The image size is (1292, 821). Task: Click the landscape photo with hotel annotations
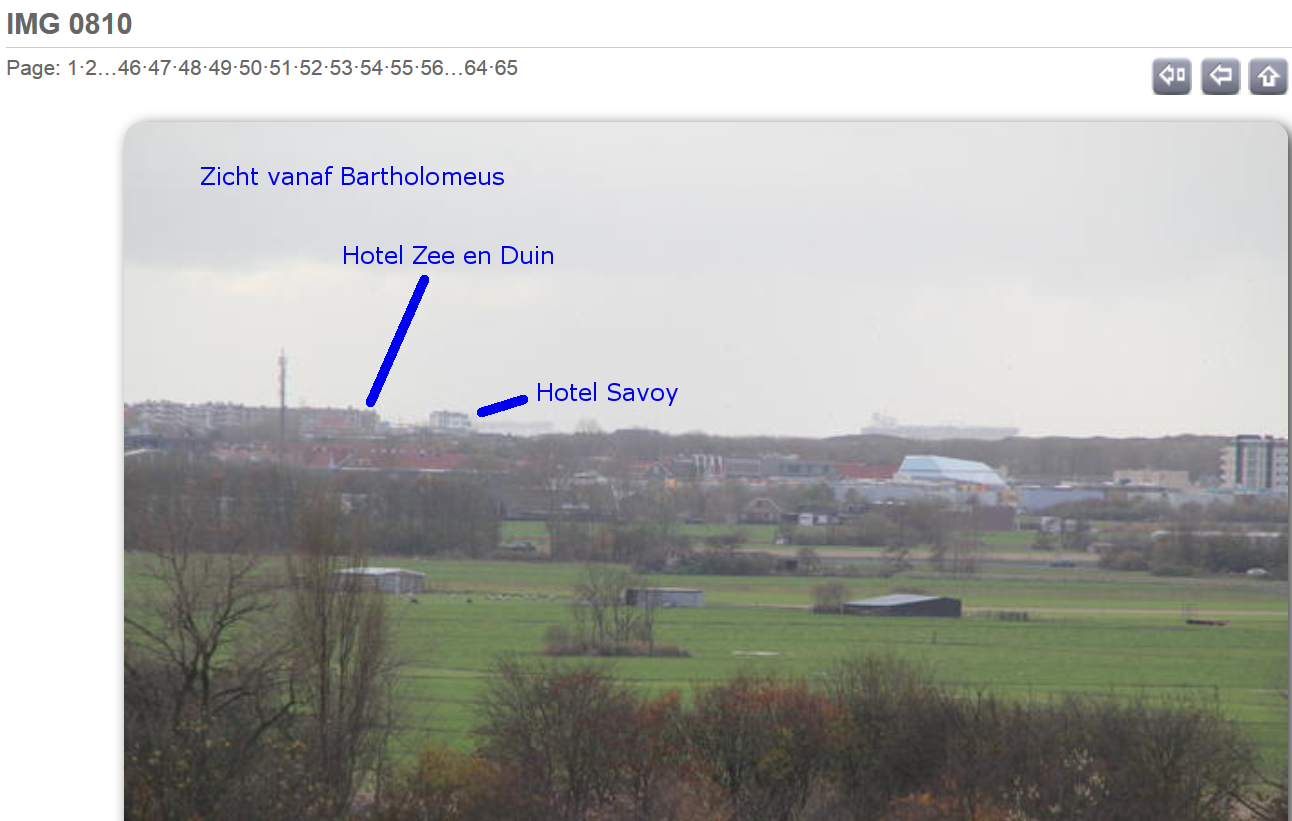click(706, 471)
